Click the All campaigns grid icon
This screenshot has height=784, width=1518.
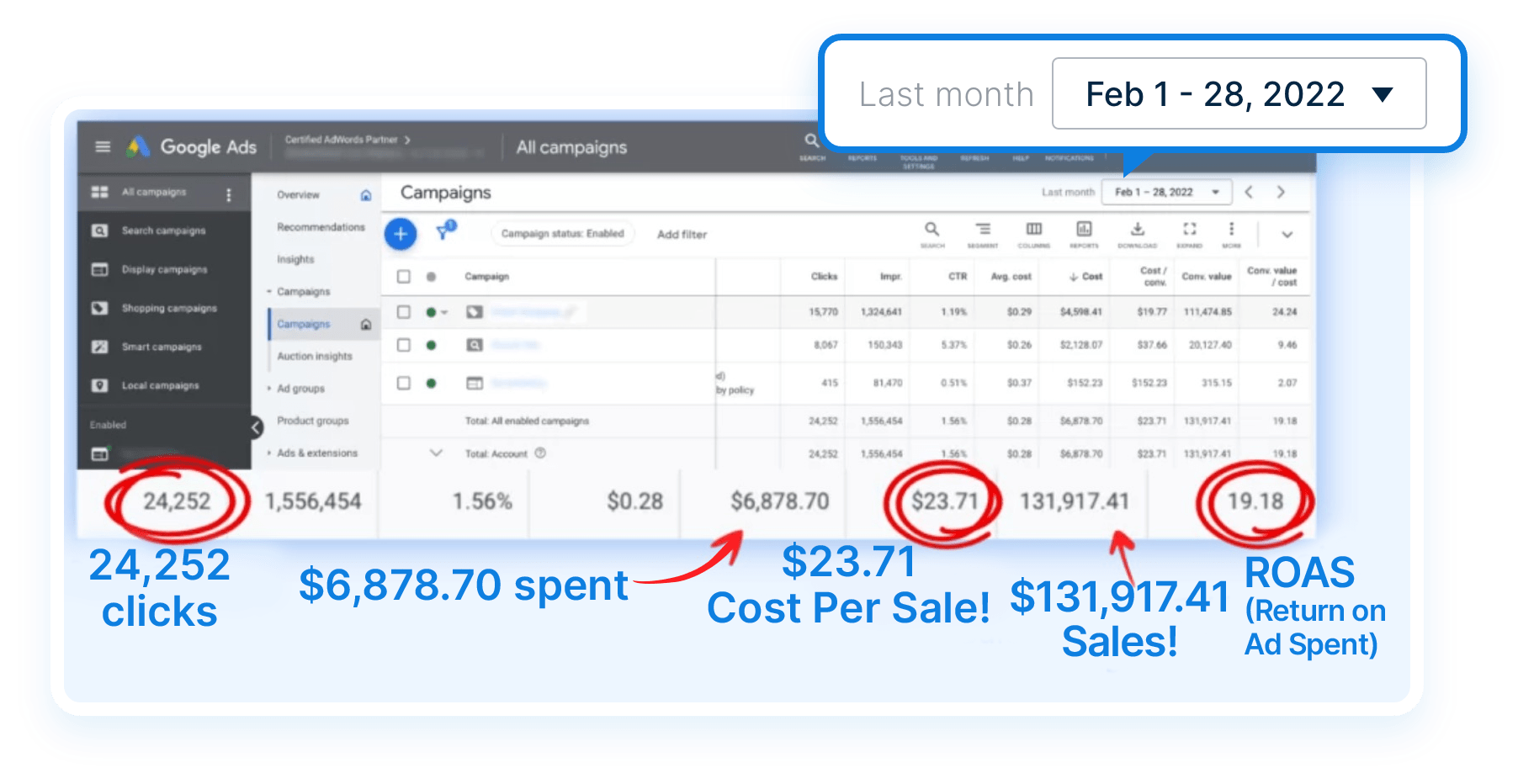[99, 193]
